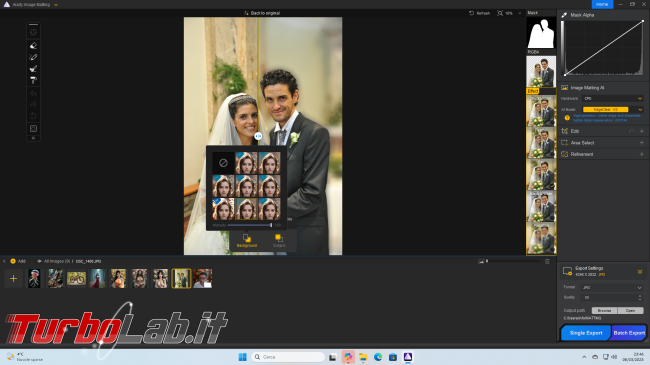Click the taskbar Cerca search box
This screenshot has height=365, width=650.
[288, 357]
